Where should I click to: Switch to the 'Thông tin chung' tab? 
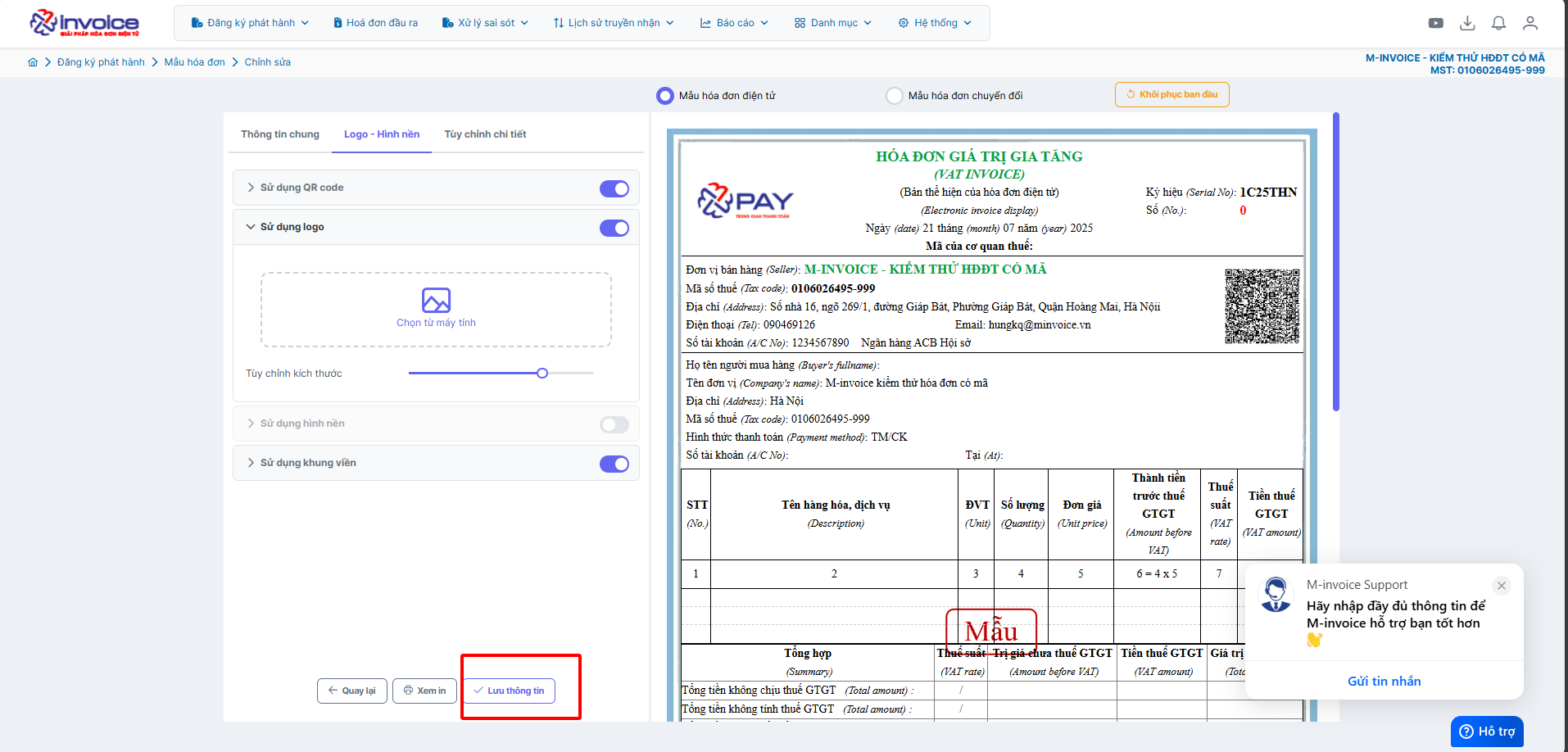pos(280,134)
